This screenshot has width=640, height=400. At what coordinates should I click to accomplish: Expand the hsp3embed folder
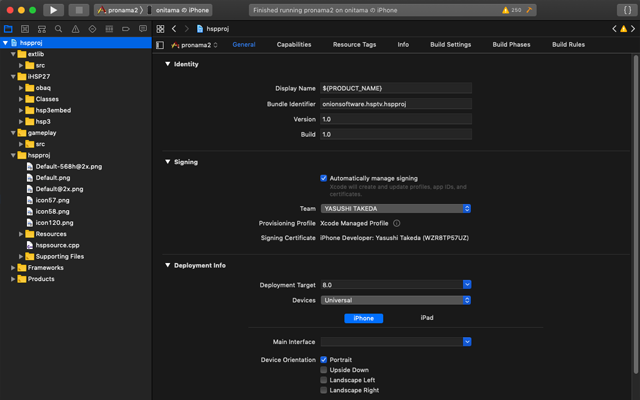[x=21, y=110]
